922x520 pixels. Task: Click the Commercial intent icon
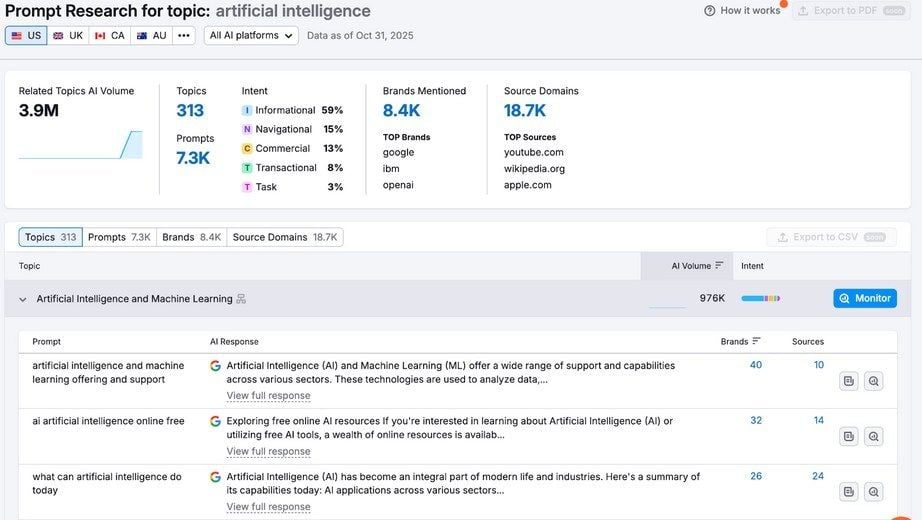coord(247,149)
